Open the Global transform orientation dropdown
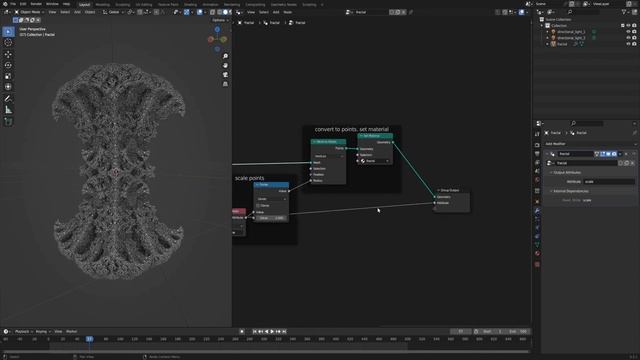This screenshot has height=360, width=640. tap(113, 12)
